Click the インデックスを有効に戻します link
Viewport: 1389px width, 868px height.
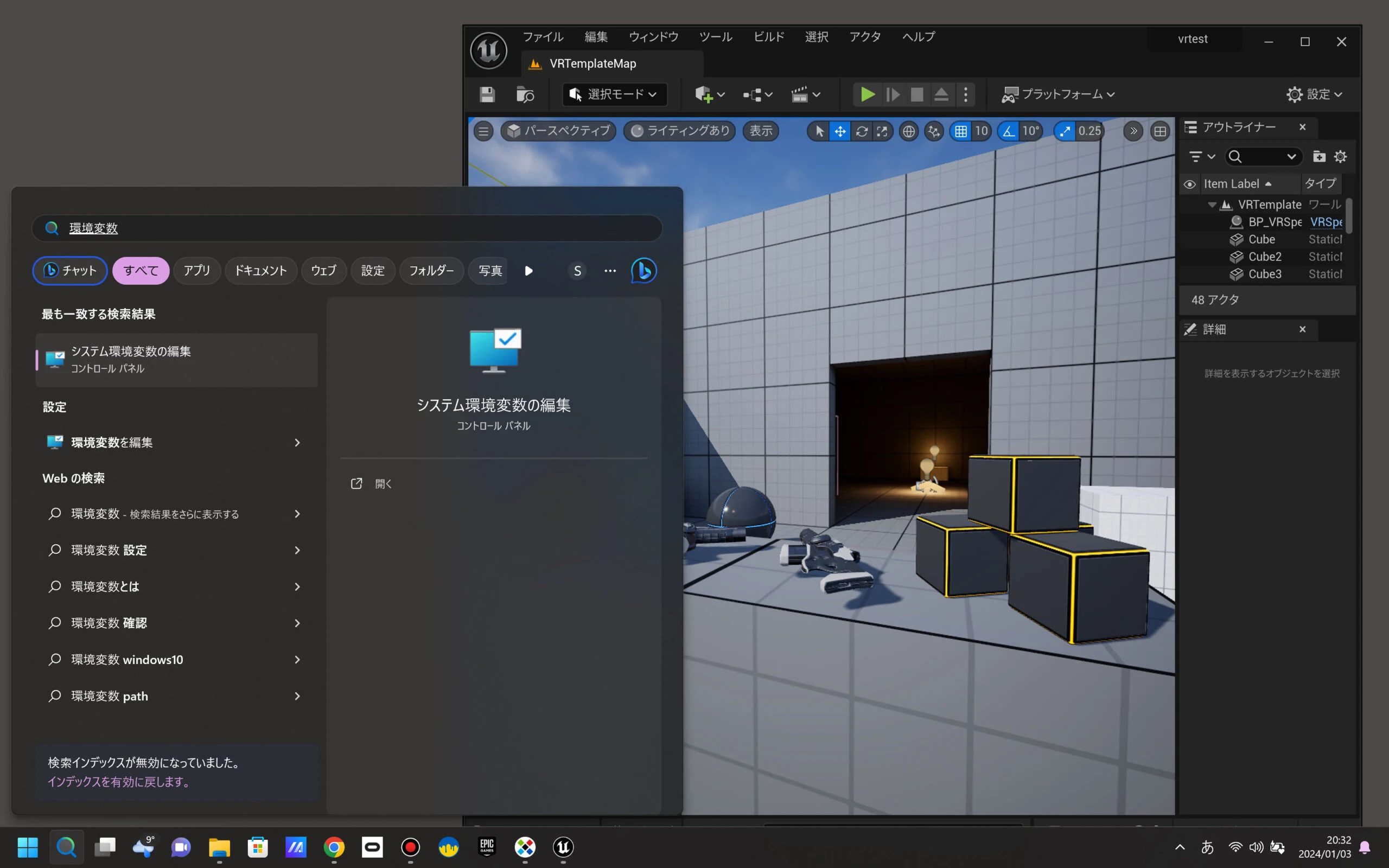pos(119,782)
